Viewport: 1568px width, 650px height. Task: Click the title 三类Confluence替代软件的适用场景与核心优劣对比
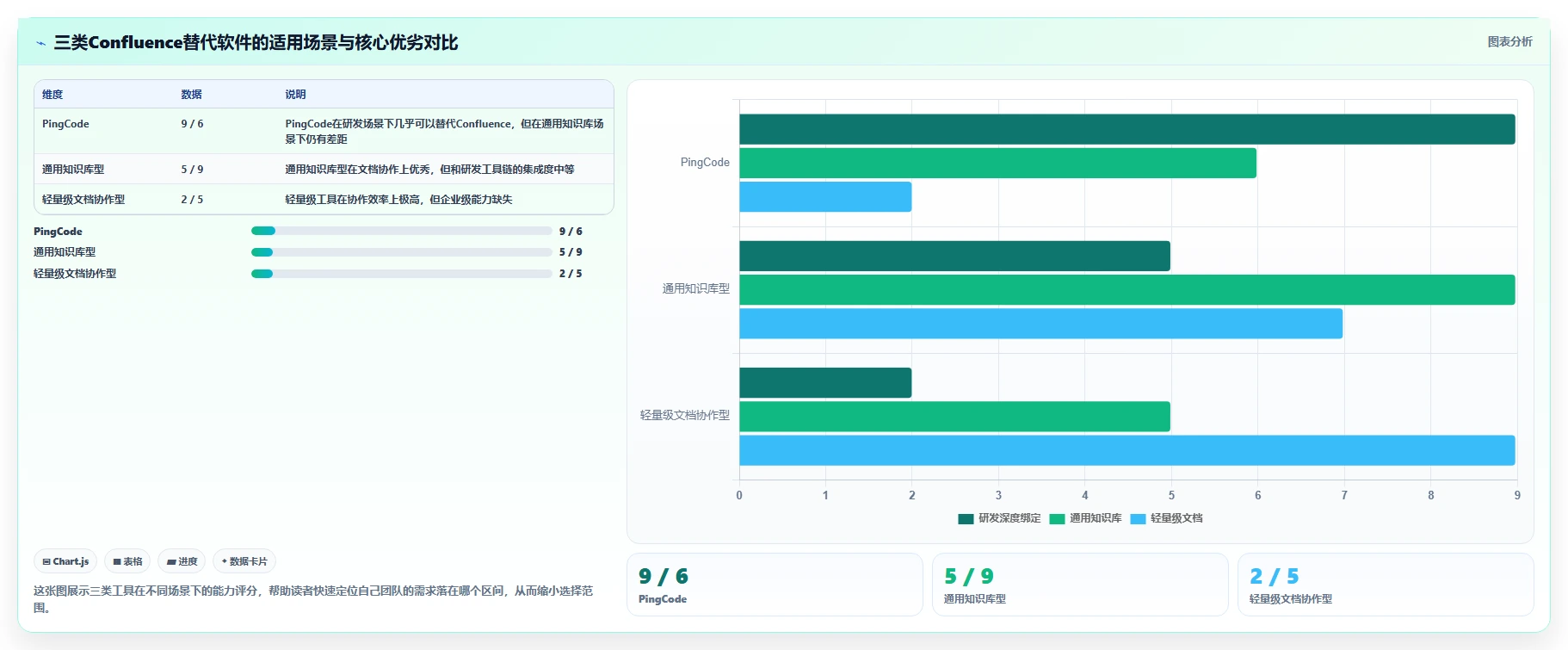(x=256, y=42)
